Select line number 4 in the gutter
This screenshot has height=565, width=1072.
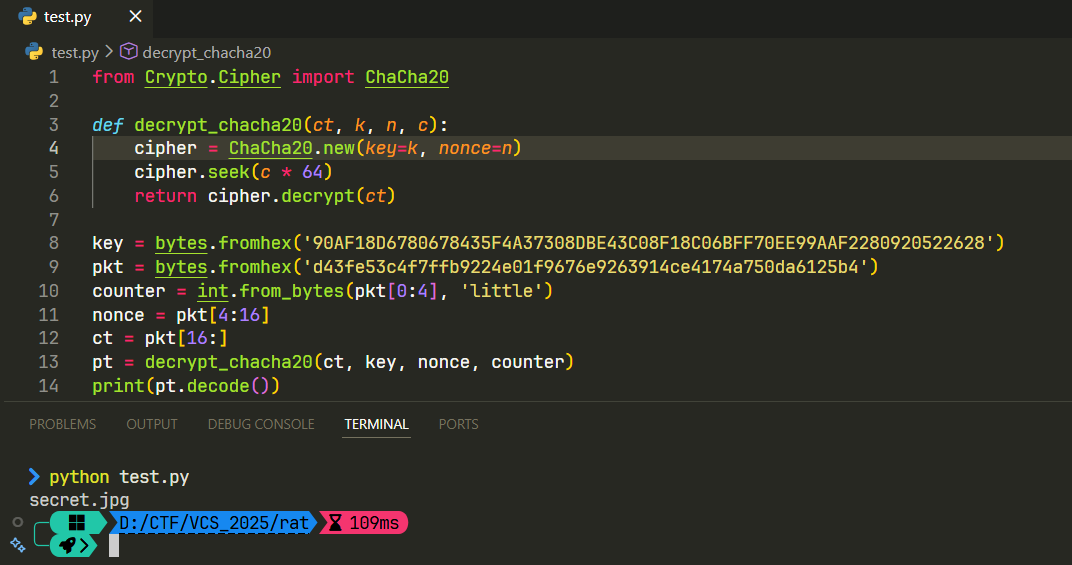click(53, 148)
